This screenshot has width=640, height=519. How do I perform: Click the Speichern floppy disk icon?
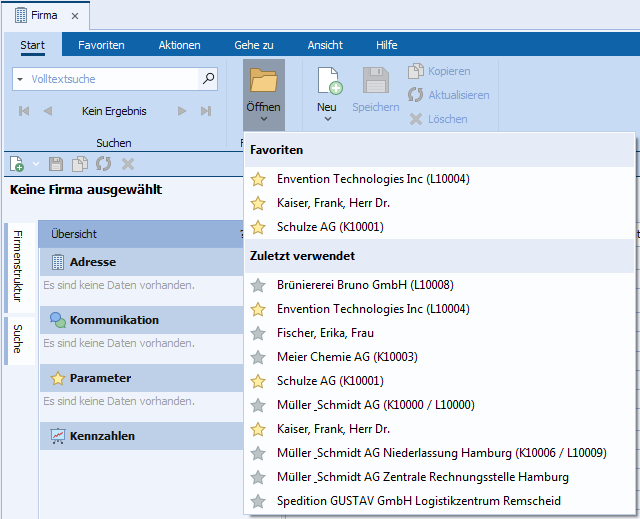pos(375,81)
